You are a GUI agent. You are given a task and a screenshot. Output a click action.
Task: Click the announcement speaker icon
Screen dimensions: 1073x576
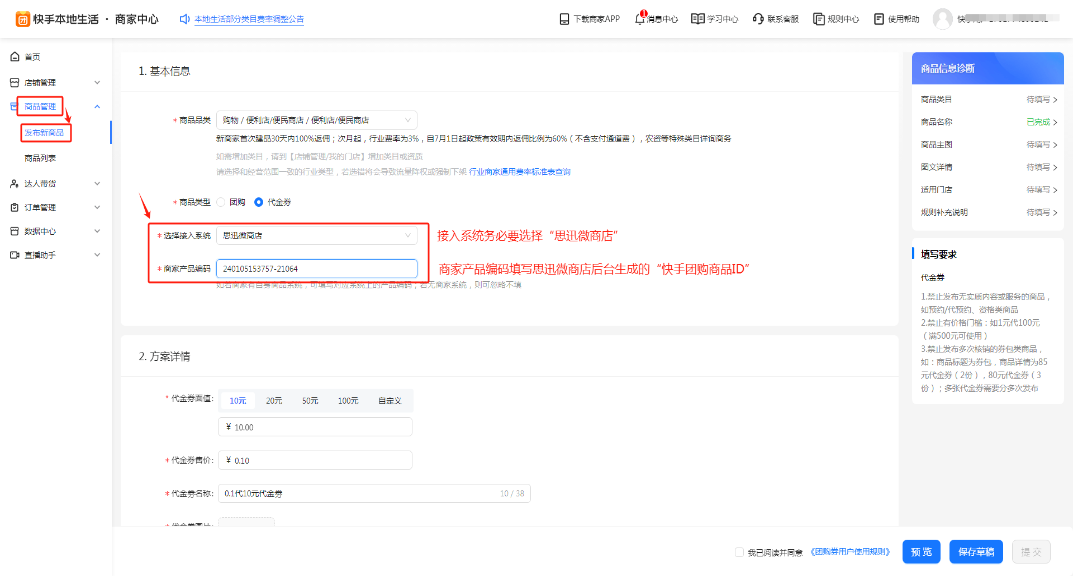184,19
